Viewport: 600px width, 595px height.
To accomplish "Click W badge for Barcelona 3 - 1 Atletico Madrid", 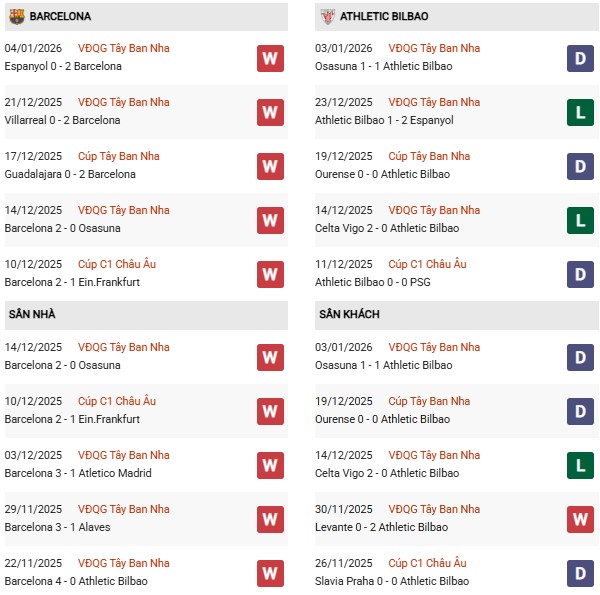I will tap(270, 465).
